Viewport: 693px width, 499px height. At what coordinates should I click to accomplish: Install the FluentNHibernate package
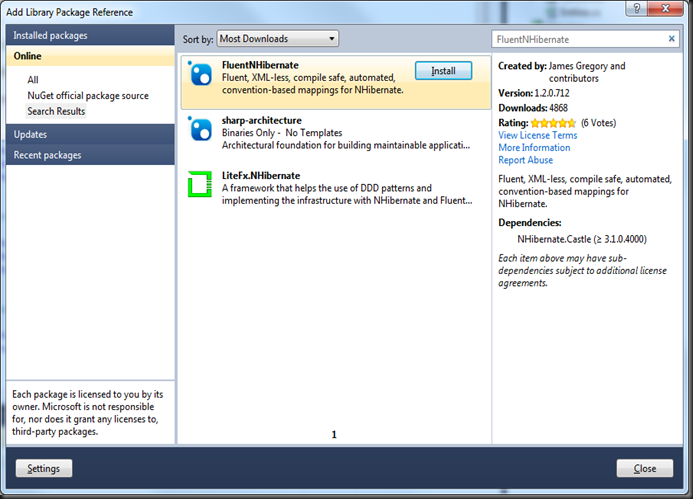[443, 71]
